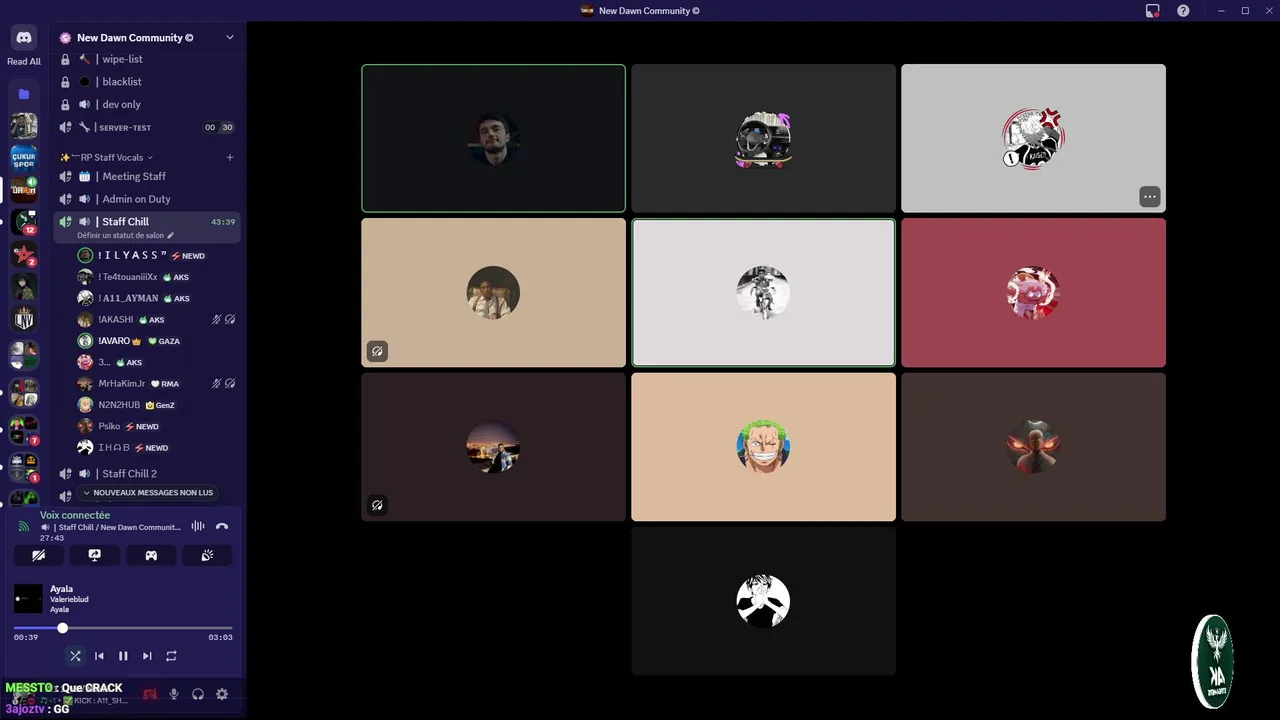Turn on camera in voice panel
This screenshot has height=720, width=1280.
(x=38, y=555)
